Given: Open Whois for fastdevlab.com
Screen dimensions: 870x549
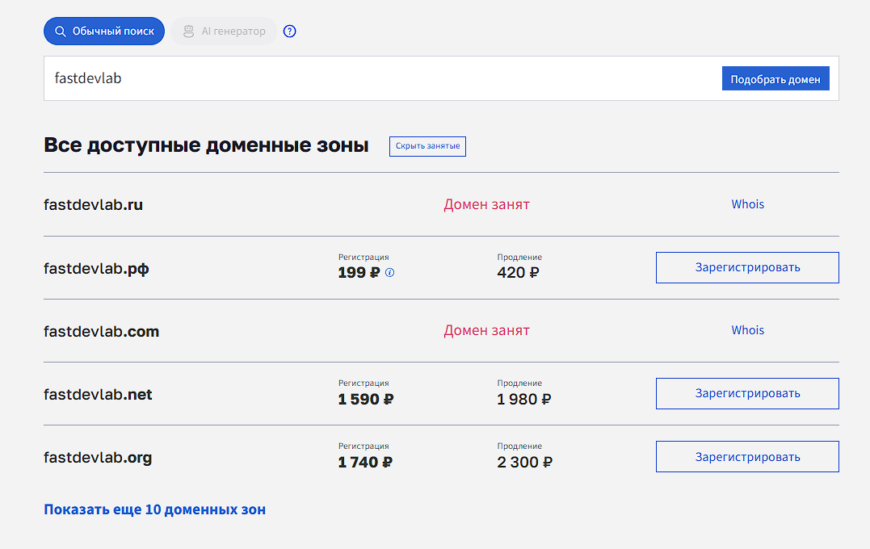Looking at the screenshot, I should point(747,330).
